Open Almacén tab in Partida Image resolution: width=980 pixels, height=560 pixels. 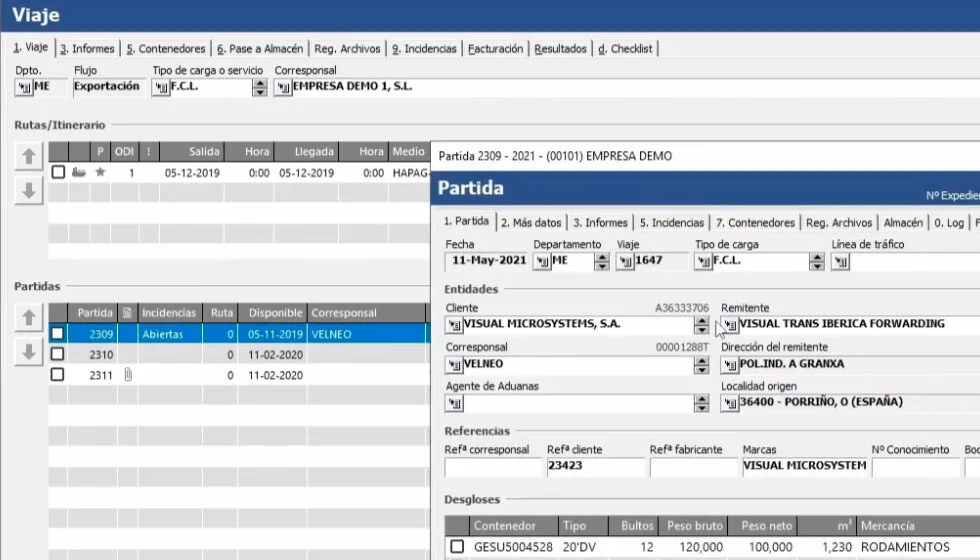[x=903, y=222]
